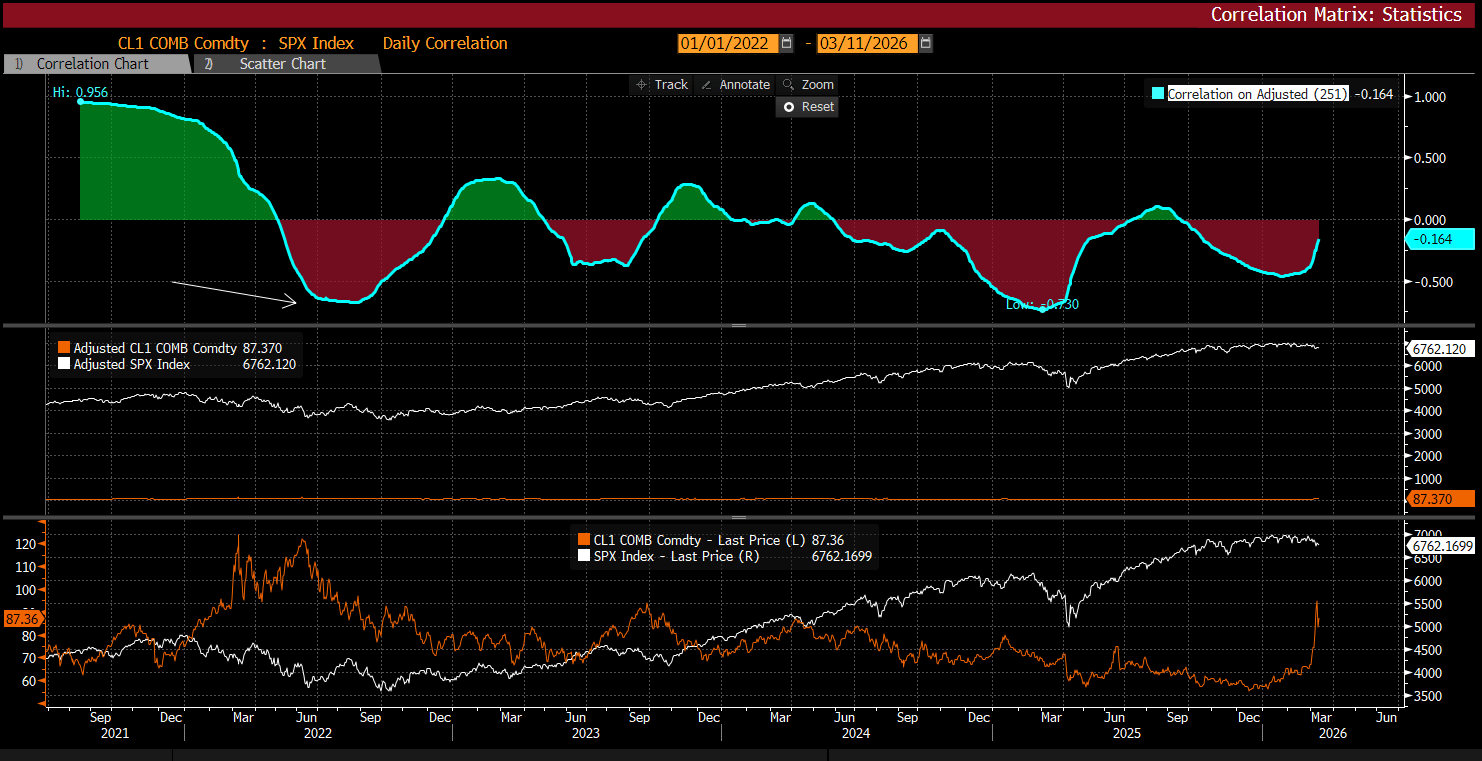Viewport: 1482px width, 761px height.
Task: Click the Zoom magnifier icon
Action: [x=788, y=85]
